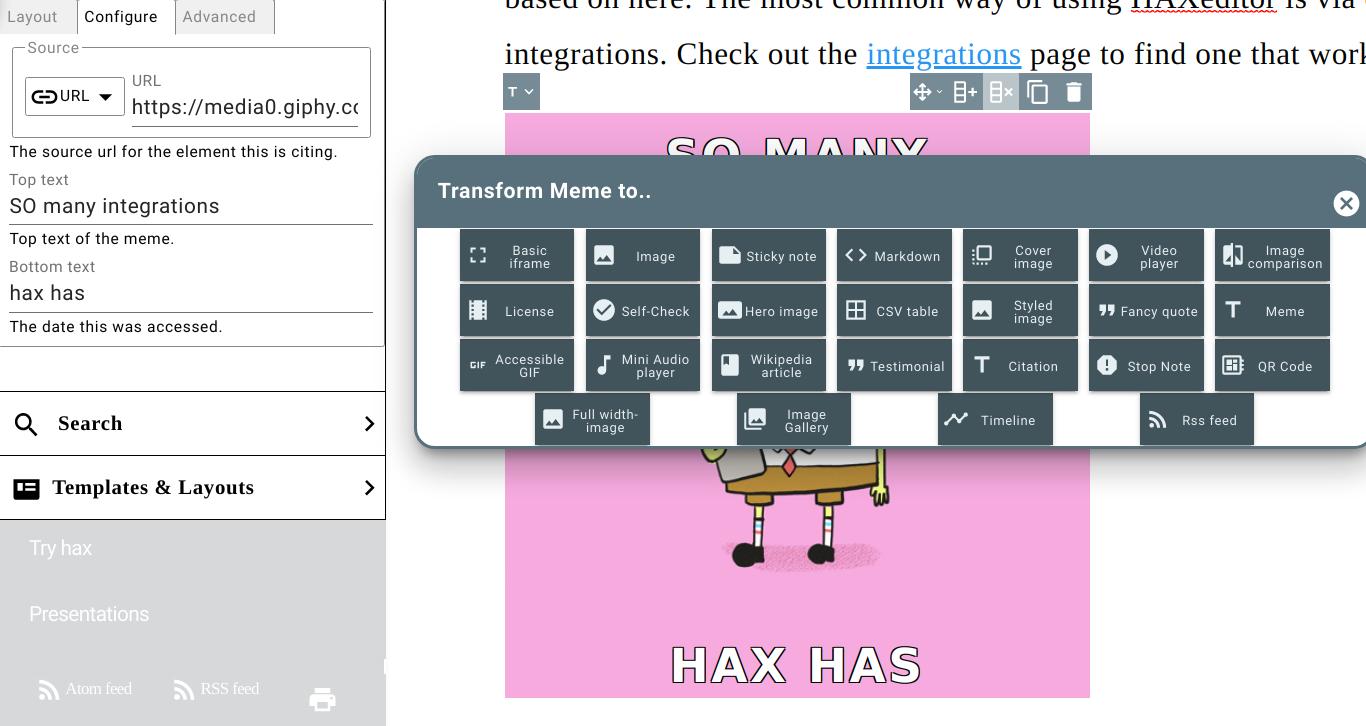Expand the Templates & Layouts section
1366x726 pixels.
[193, 488]
